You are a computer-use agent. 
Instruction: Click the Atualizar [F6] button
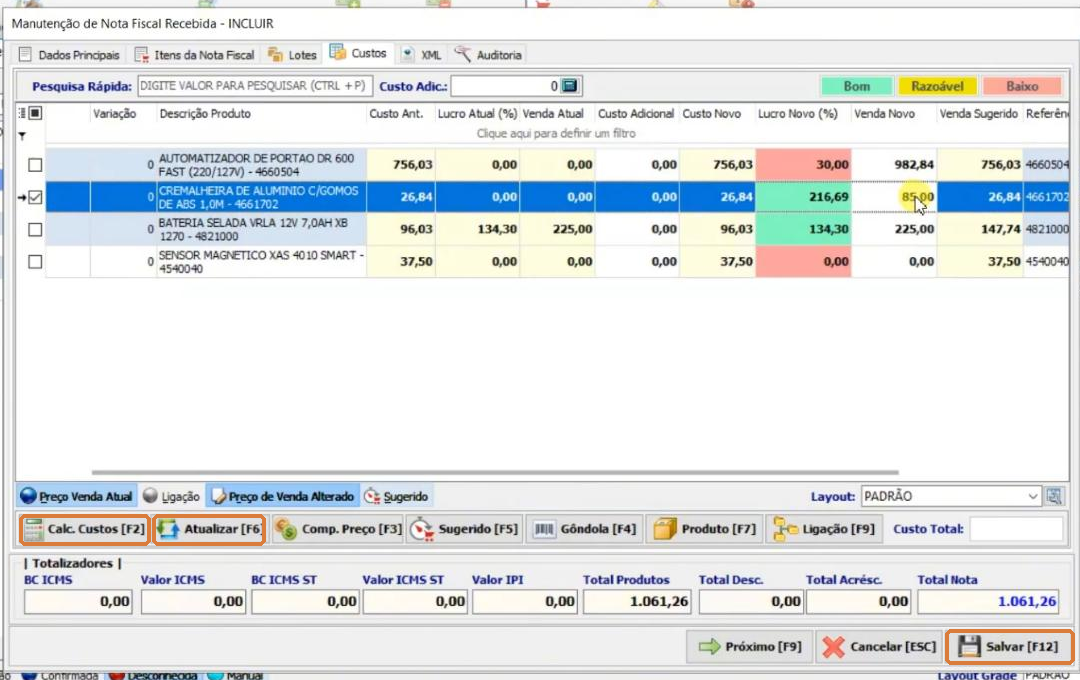[x=209, y=529]
